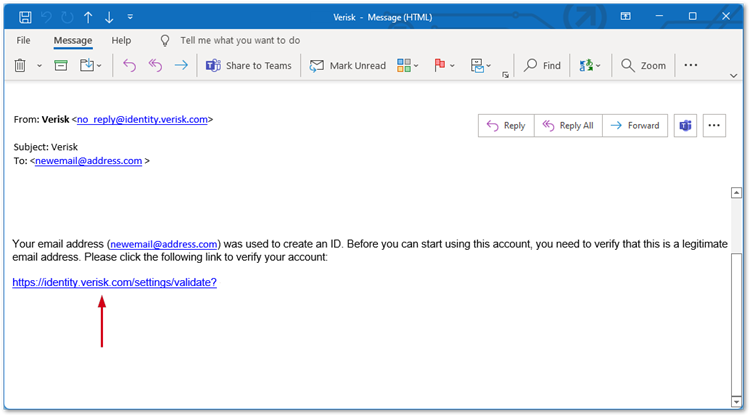Image resolution: width=750 pixels, height=416 pixels.
Task: Open the Move to folder dropdown
Action: [x=90, y=65]
